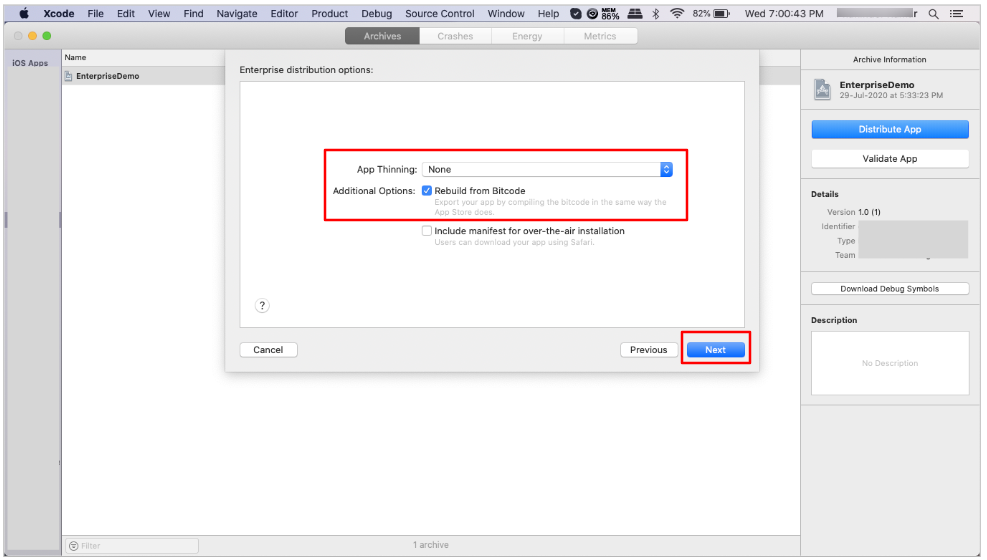The height and width of the screenshot is (560, 987).
Task: Open the Apple menu icon
Action: pos(24,13)
